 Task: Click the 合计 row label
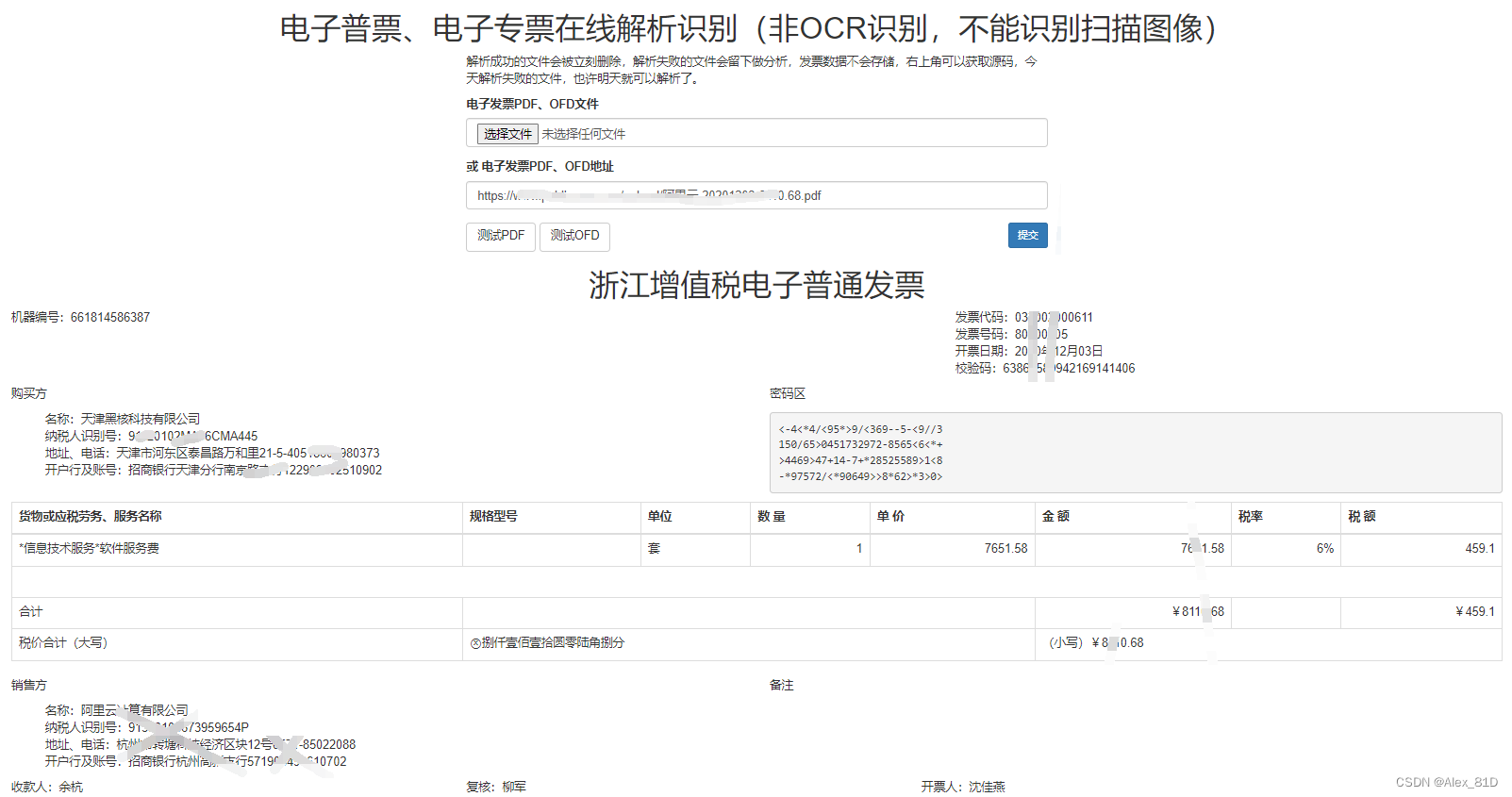click(31, 611)
